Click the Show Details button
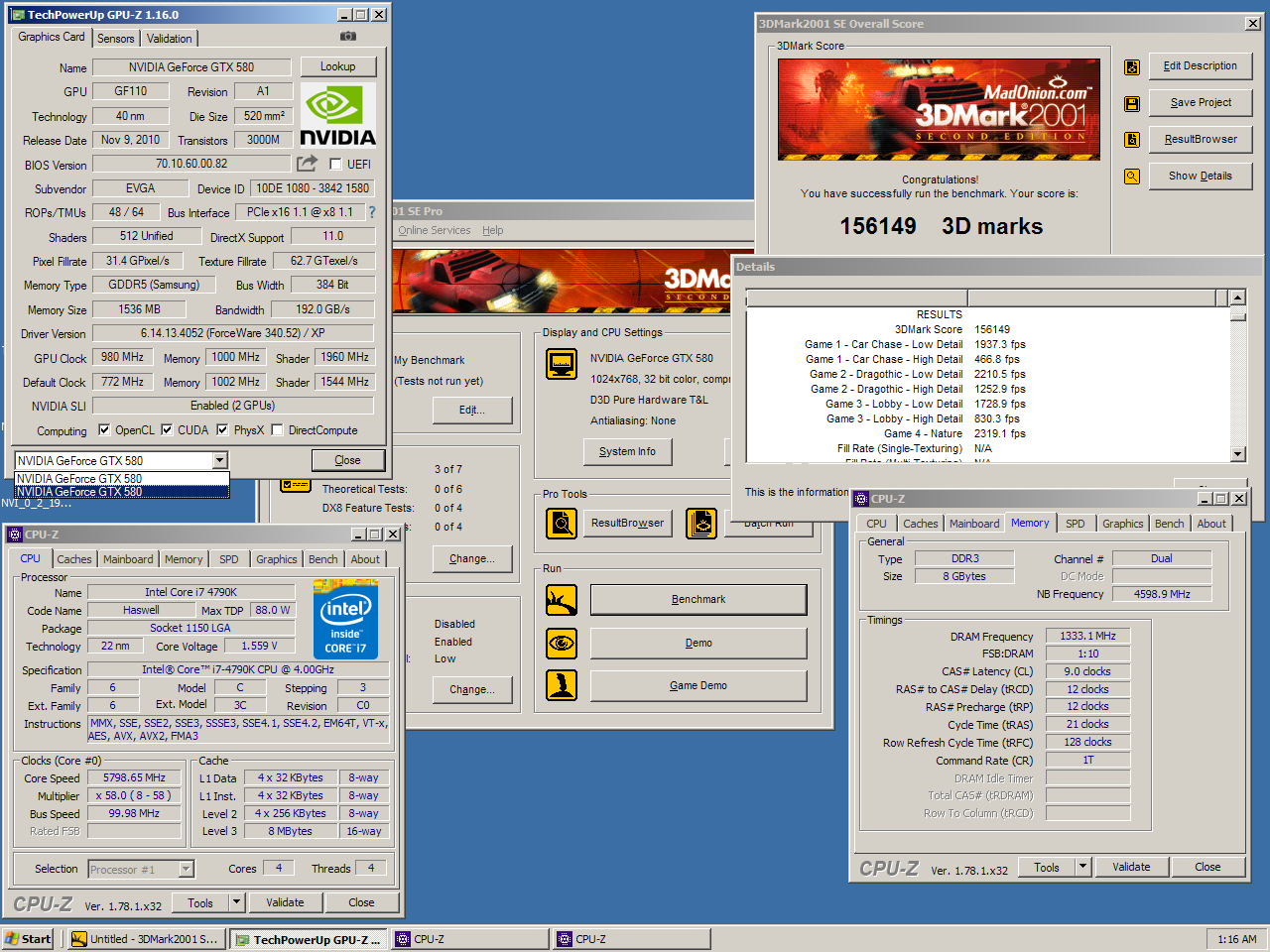Viewport: 1270px width, 952px height. click(1201, 177)
